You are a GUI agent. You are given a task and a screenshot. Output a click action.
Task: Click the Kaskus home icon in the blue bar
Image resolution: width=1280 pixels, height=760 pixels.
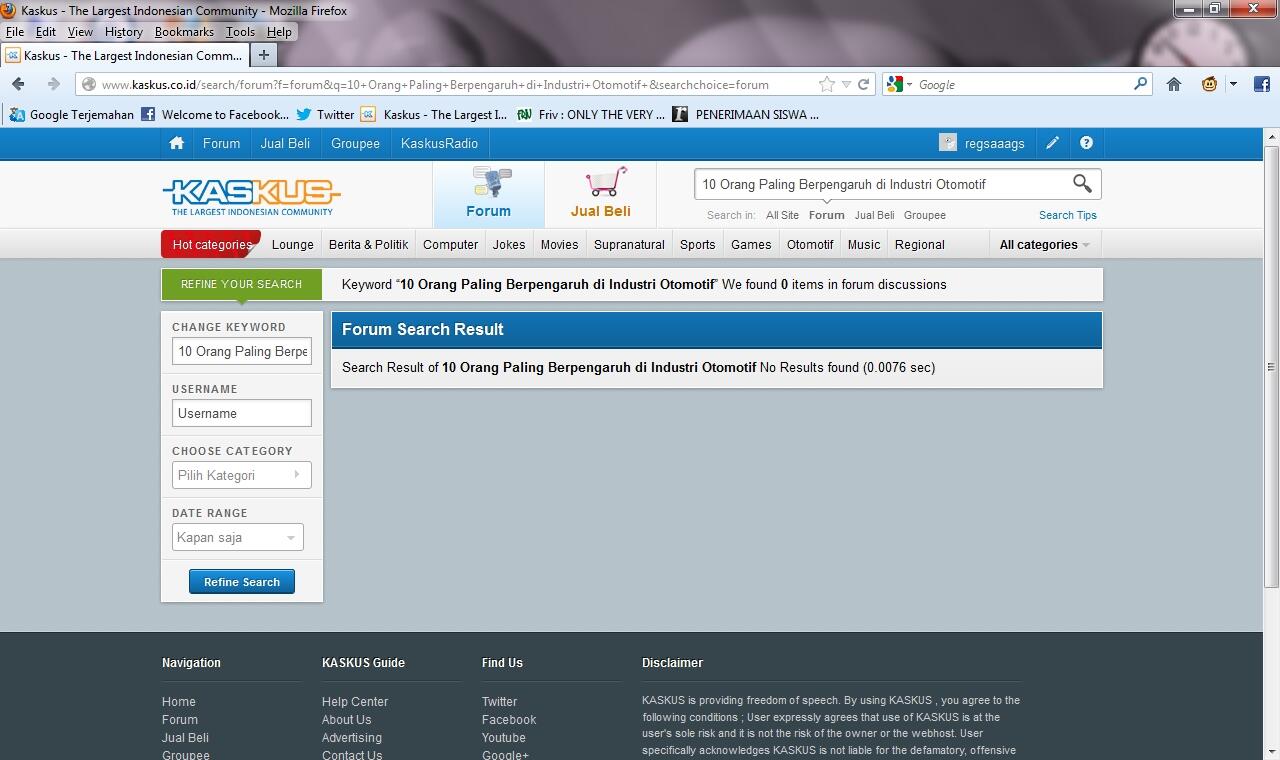(177, 143)
